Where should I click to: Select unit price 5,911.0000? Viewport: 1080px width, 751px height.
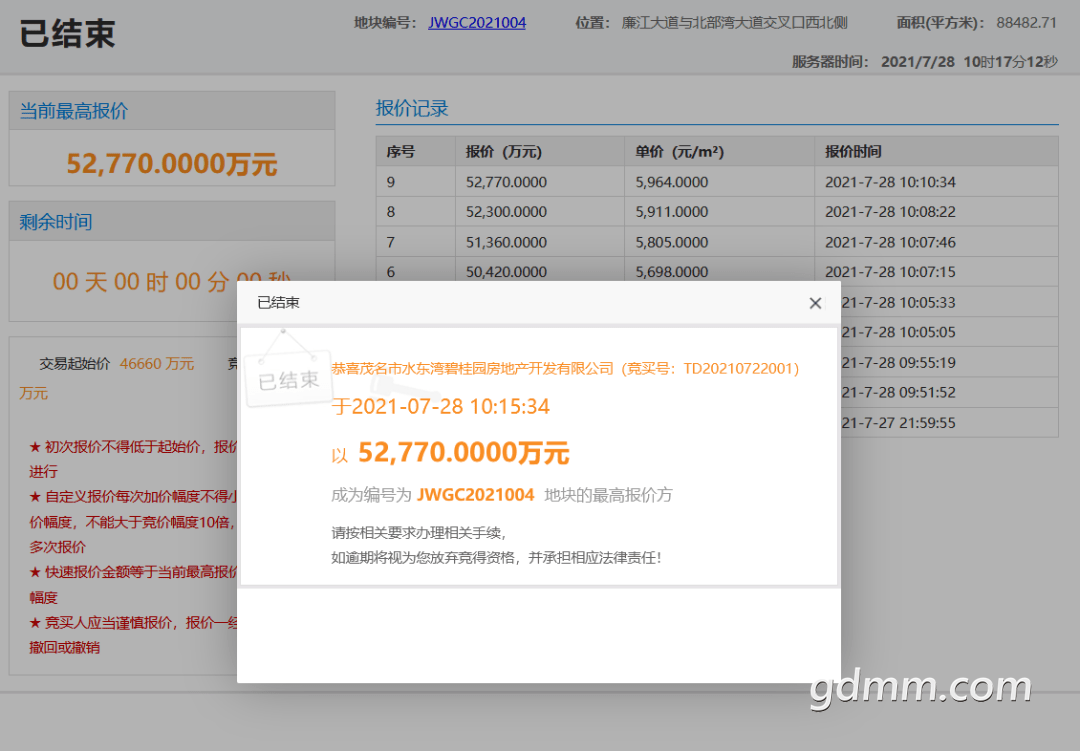(x=672, y=212)
